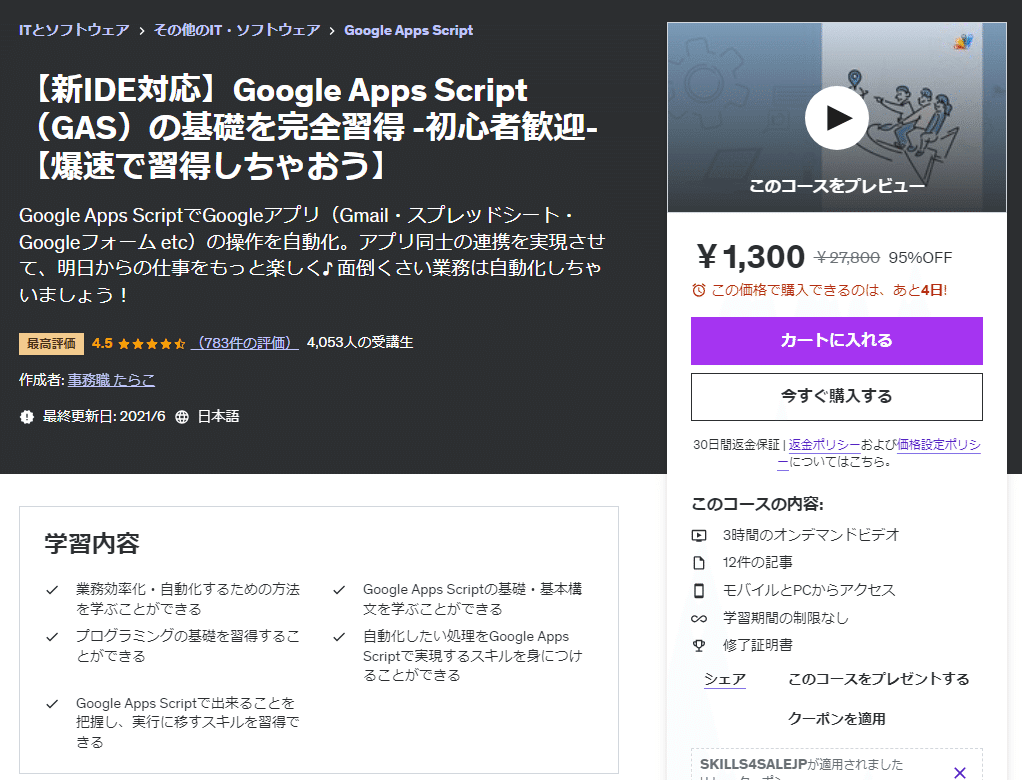The image size is (1022, 780).
Task: Click 3時間のオンデマンドビデオ text
Action: [811, 535]
